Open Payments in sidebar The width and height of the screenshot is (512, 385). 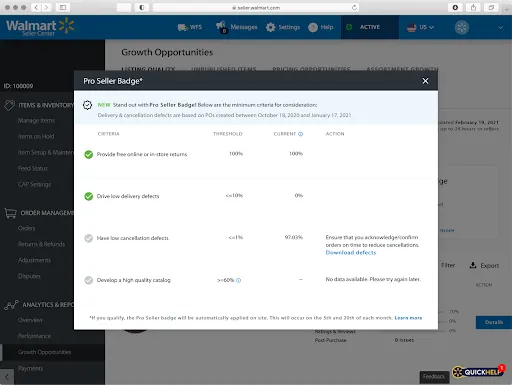point(30,368)
